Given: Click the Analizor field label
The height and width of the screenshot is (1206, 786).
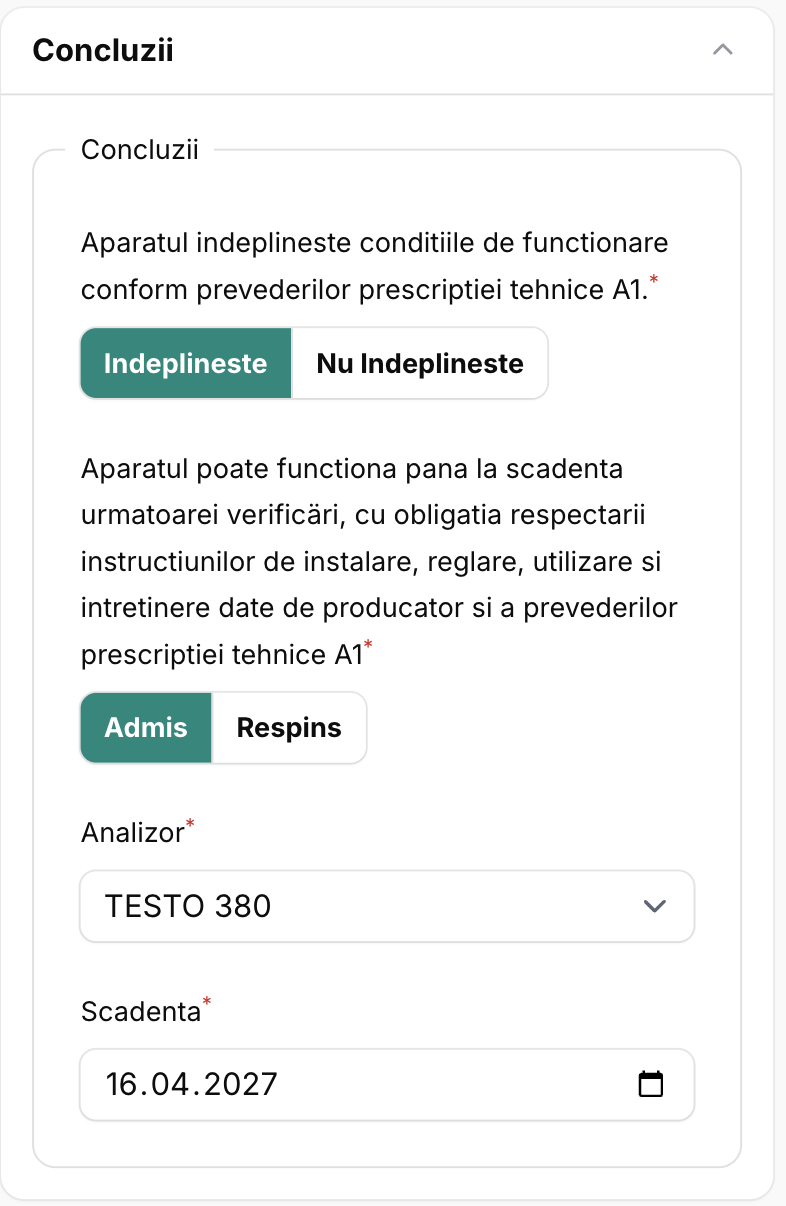Looking at the screenshot, I should 132,832.
